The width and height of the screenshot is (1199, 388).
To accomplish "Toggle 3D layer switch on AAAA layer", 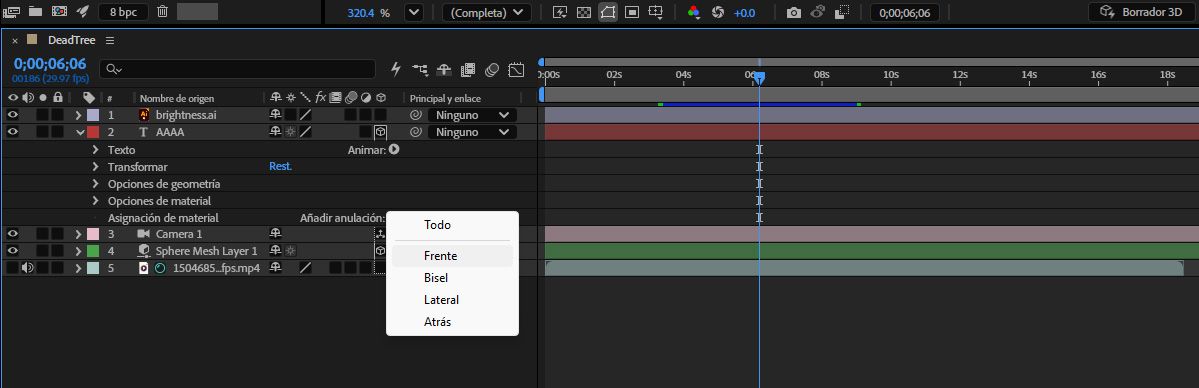I will pos(380,132).
